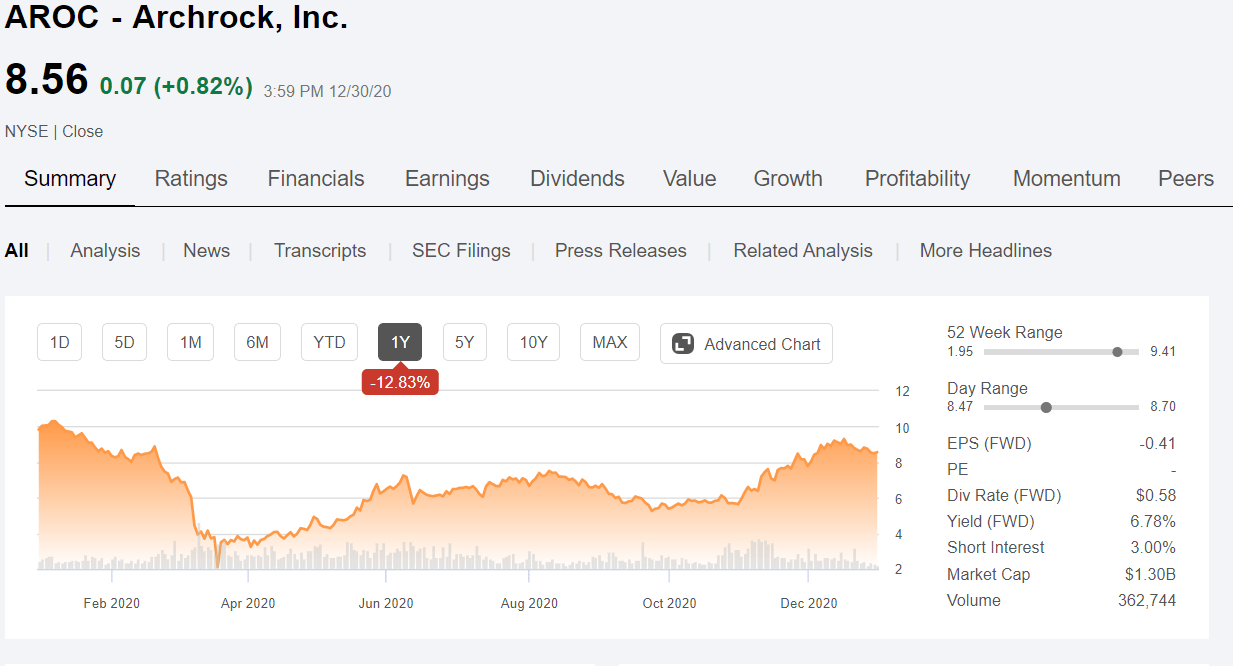Select the 1D chart range
1233x666 pixels.
pyautogui.click(x=60, y=343)
